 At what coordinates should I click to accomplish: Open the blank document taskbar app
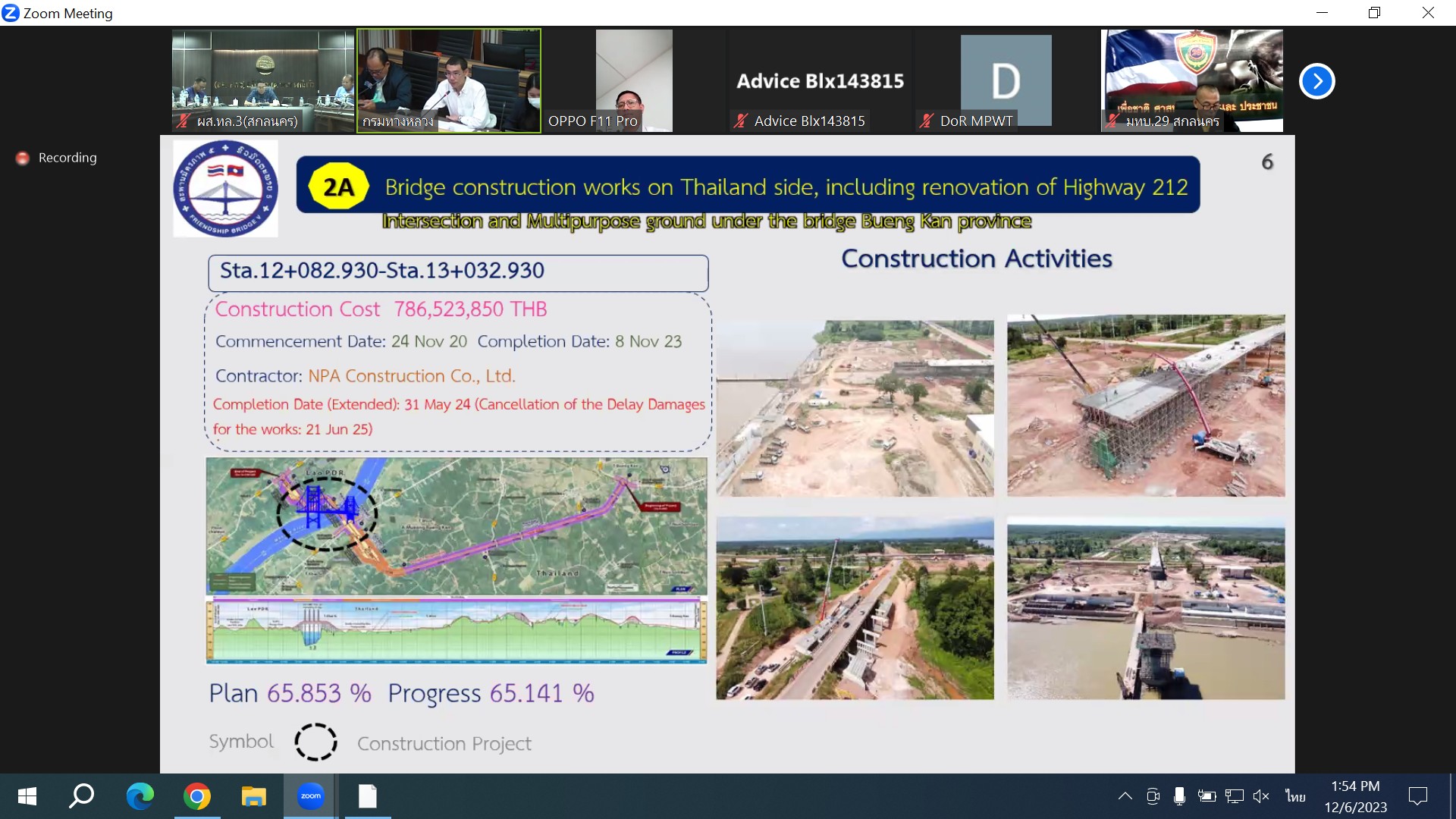pyautogui.click(x=367, y=796)
